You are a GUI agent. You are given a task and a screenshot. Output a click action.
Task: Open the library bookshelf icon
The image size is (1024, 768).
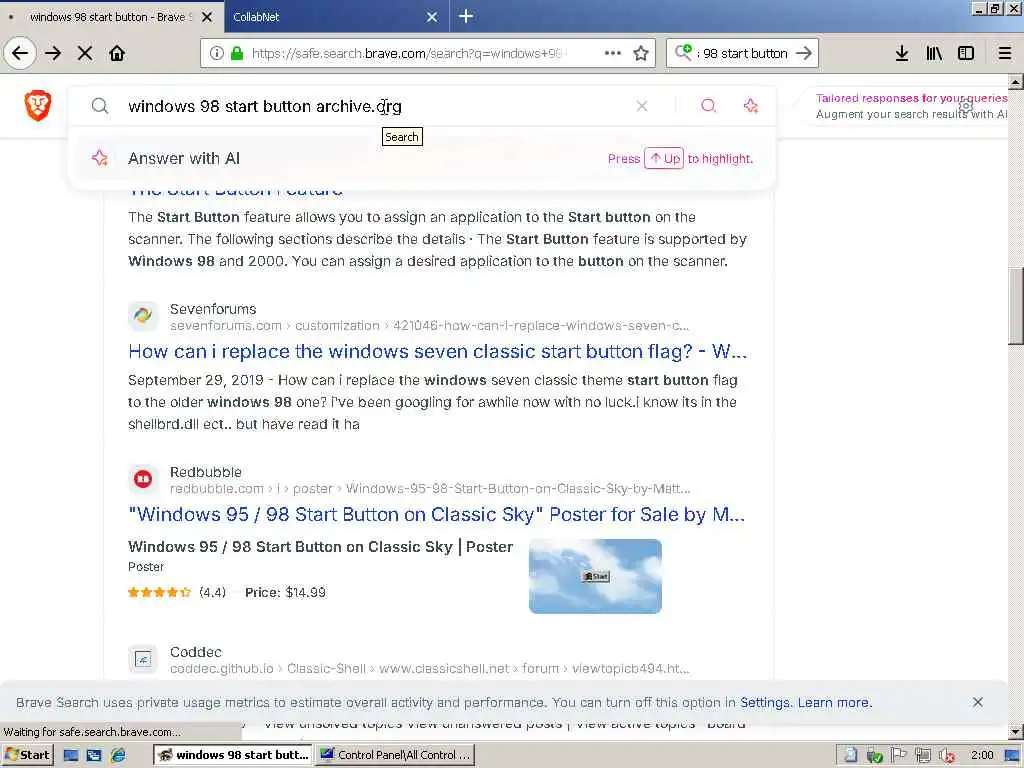[x=934, y=53]
